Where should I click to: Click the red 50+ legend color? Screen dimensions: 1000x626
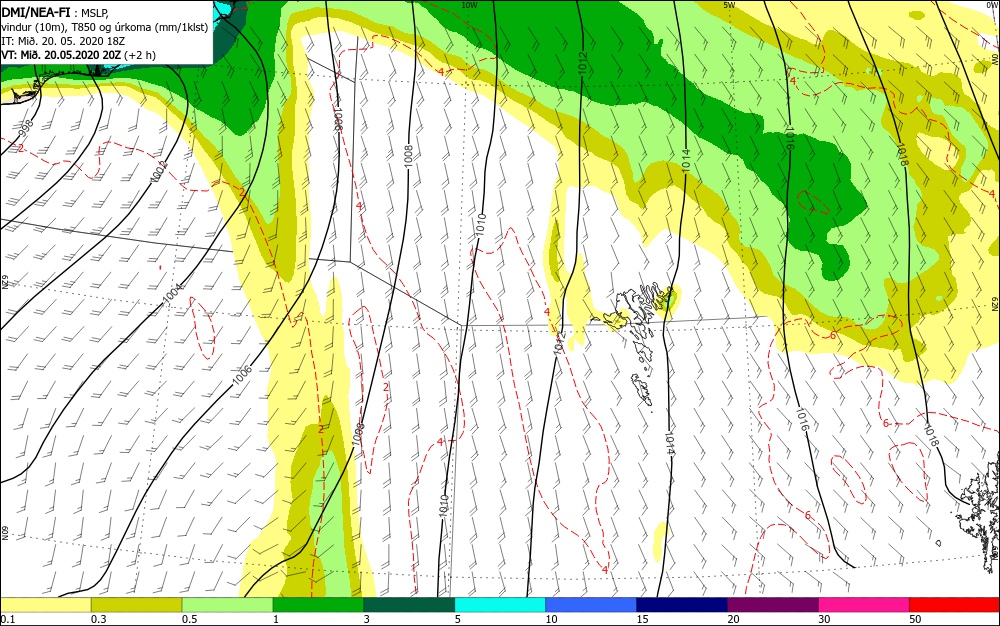click(955, 605)
